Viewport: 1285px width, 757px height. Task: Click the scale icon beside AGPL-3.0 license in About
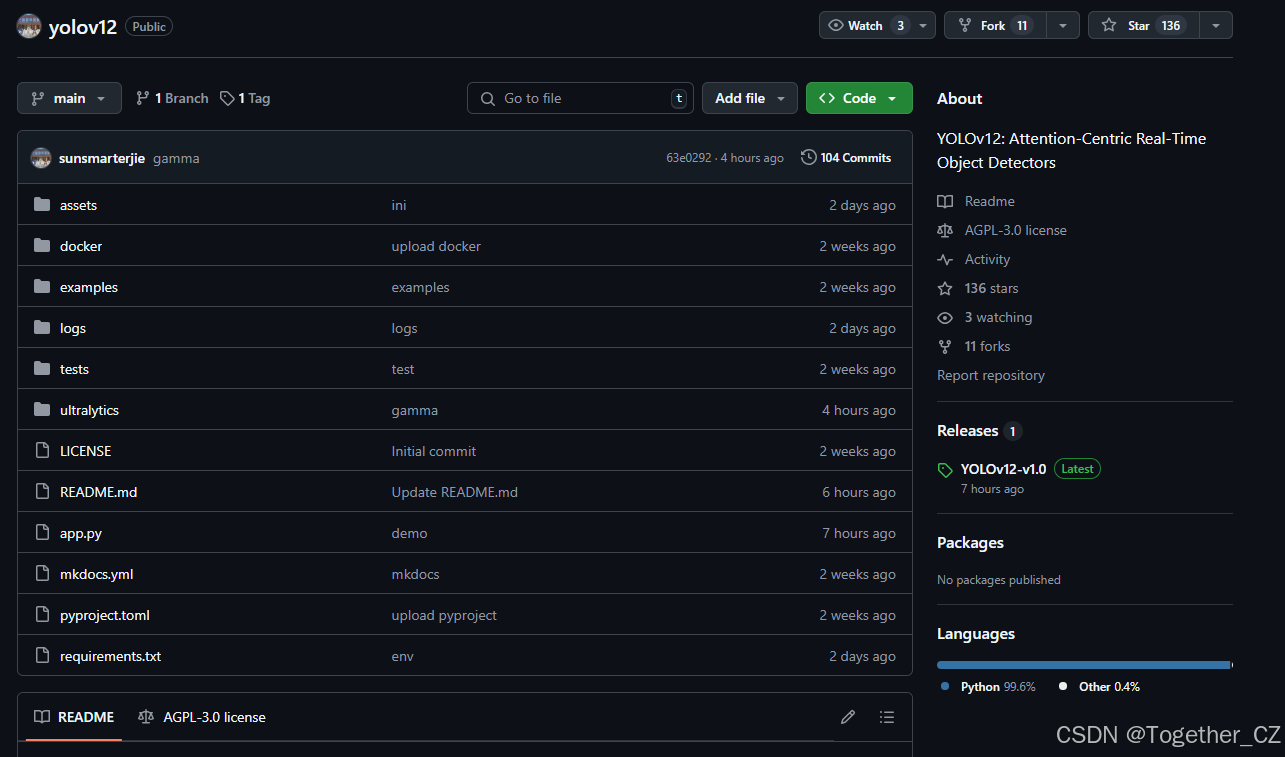click(x=945, y=230)
